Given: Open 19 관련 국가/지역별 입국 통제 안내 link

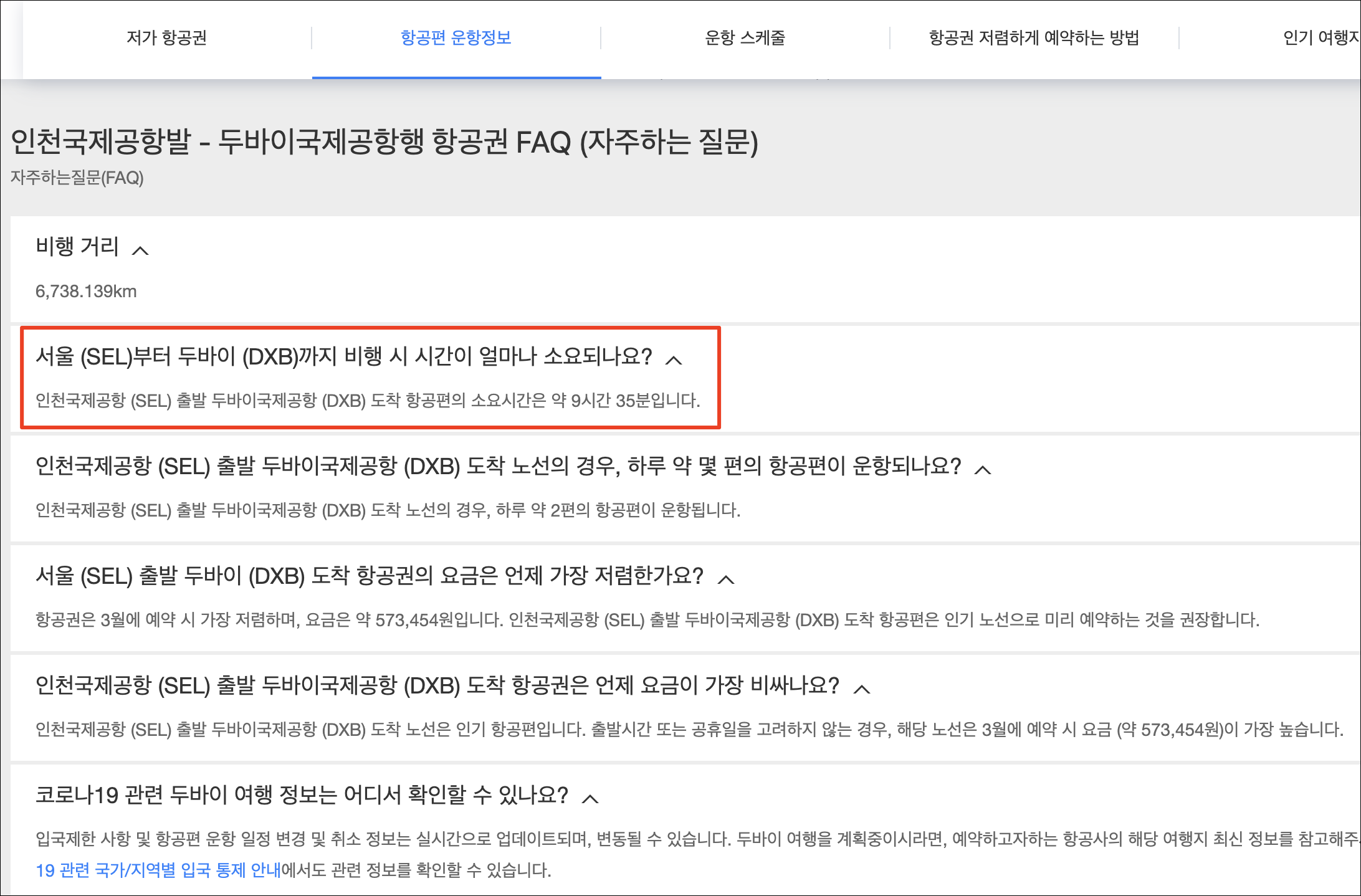Looking at the screenshot, I should pyautogui.click(x=158, y=870).
